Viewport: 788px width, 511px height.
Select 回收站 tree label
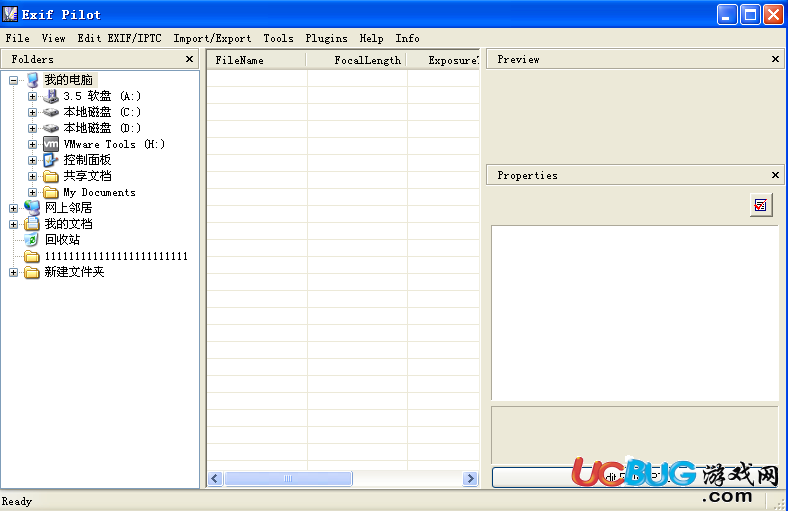[62, 240]
